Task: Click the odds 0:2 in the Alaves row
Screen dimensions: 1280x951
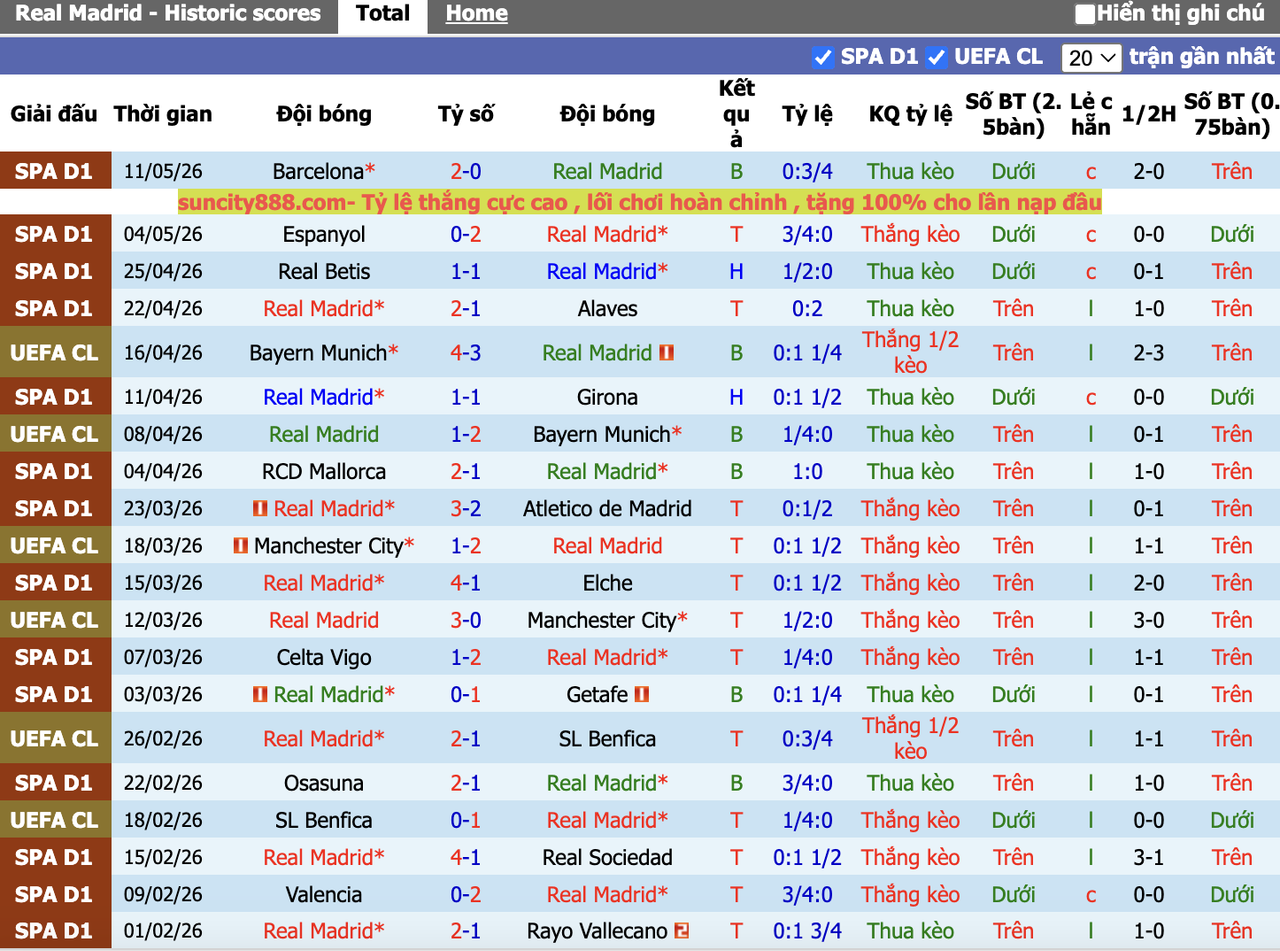Action: click(x=807, y=309)
